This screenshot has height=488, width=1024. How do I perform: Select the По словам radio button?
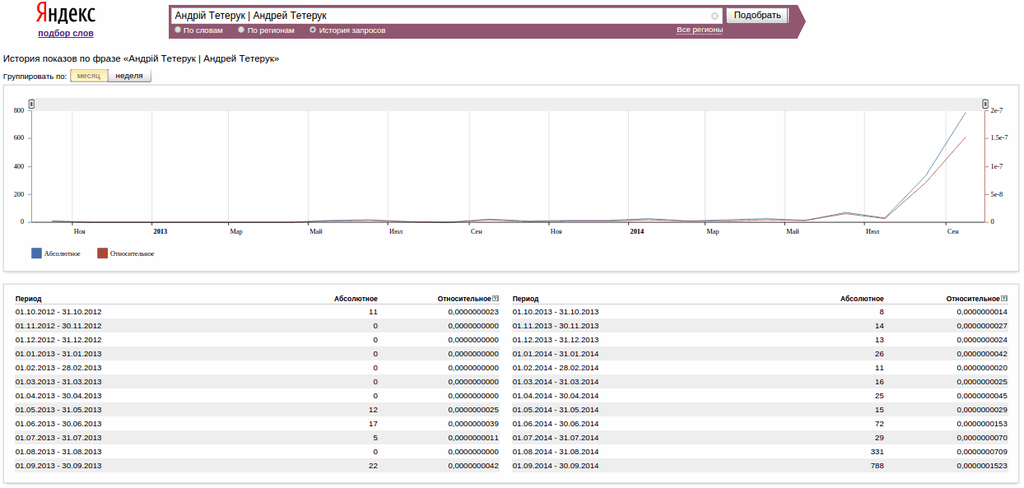coord(178,30)
